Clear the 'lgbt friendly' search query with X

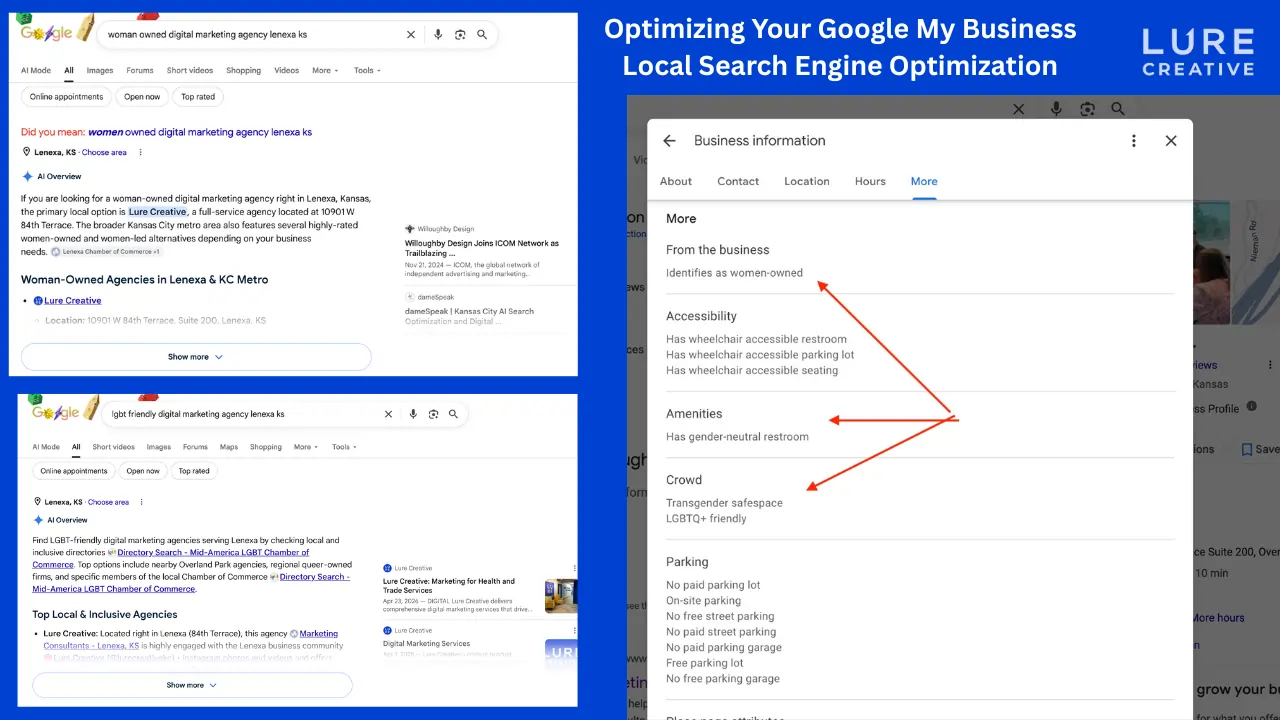(x=389, y=414)
